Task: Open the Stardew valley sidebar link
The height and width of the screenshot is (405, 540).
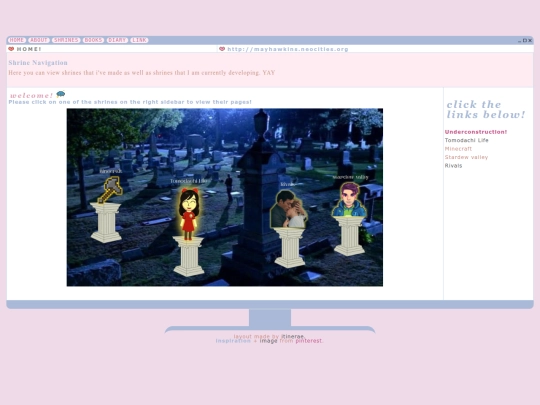Action: (x=466, y=157)
